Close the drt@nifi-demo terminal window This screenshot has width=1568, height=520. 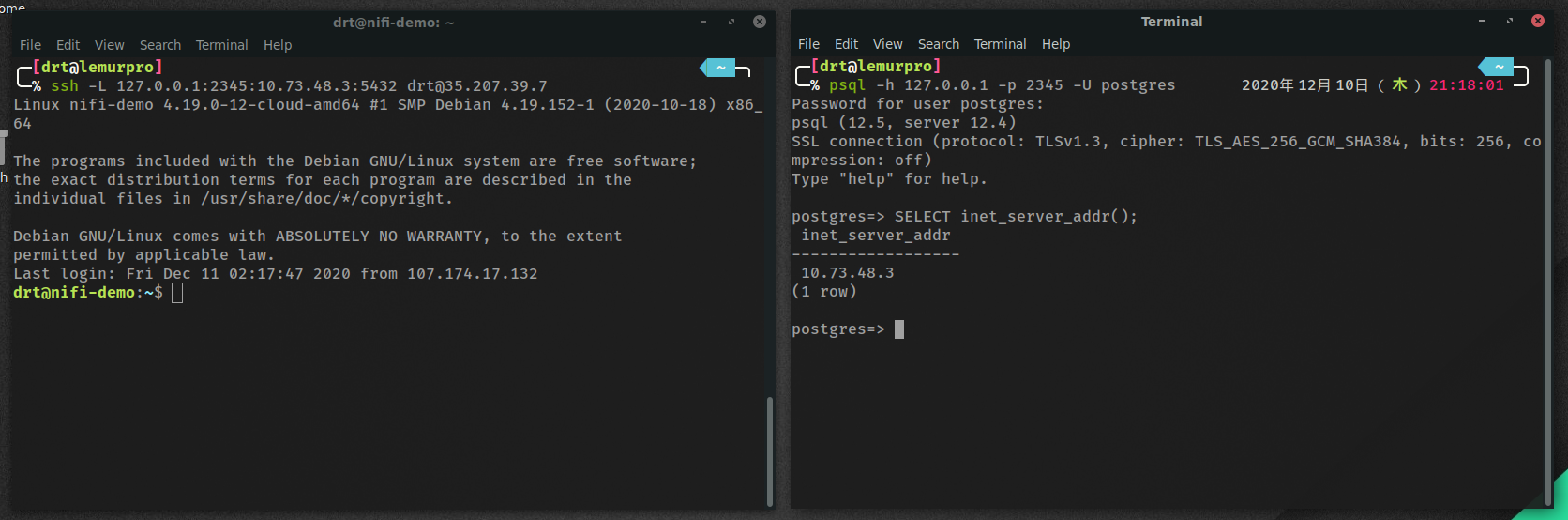760,22
